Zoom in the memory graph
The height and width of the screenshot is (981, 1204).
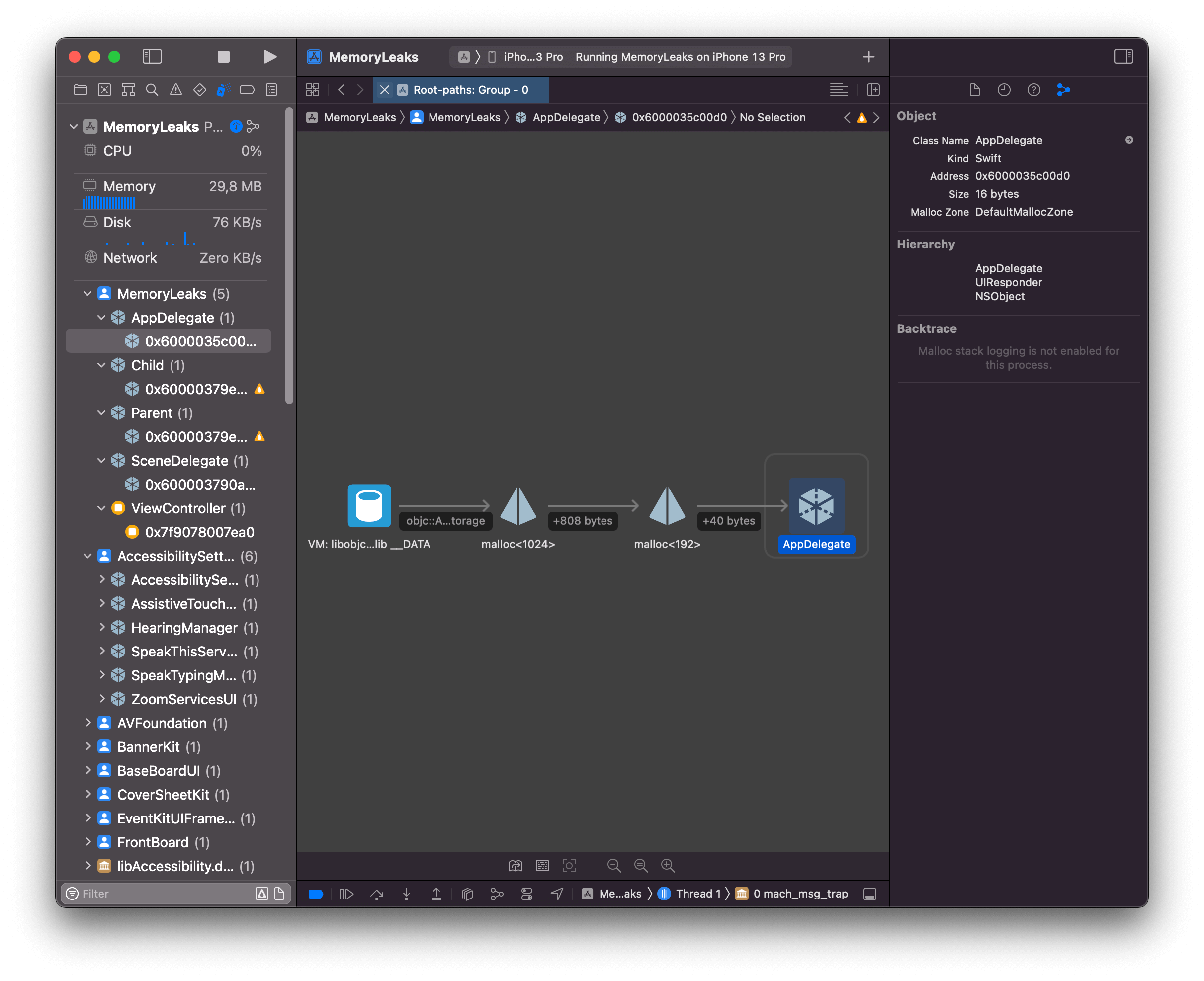click(668, 865)
